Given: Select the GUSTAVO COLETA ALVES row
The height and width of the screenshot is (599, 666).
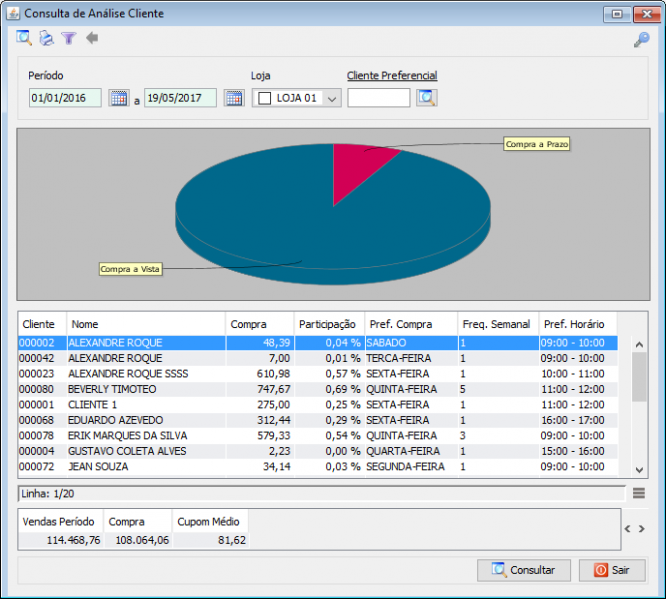Looking at the screenshot, I should click(318, 451).
